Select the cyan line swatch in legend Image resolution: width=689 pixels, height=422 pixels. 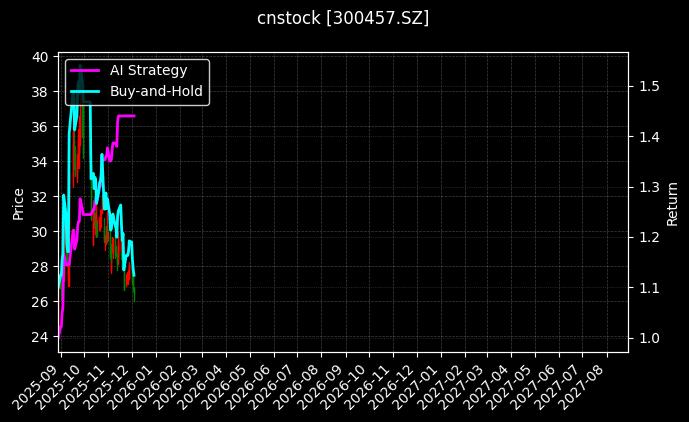[88, 91]
